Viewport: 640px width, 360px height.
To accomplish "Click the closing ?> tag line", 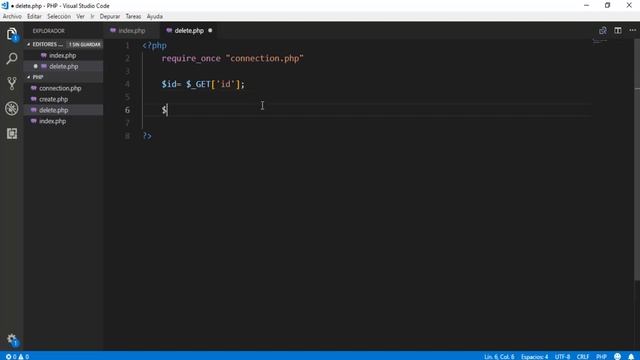I will pyautogui.click(x=147, y=136).
